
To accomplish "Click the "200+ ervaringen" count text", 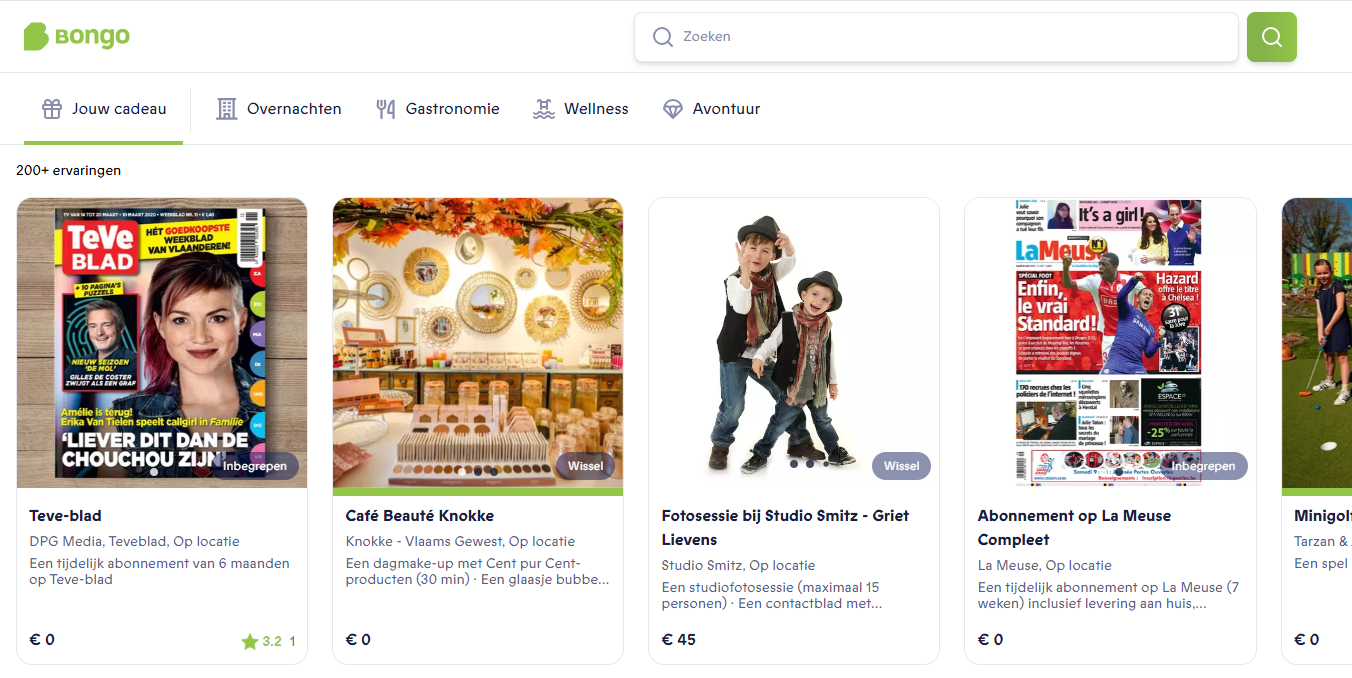I will point(69,171).
